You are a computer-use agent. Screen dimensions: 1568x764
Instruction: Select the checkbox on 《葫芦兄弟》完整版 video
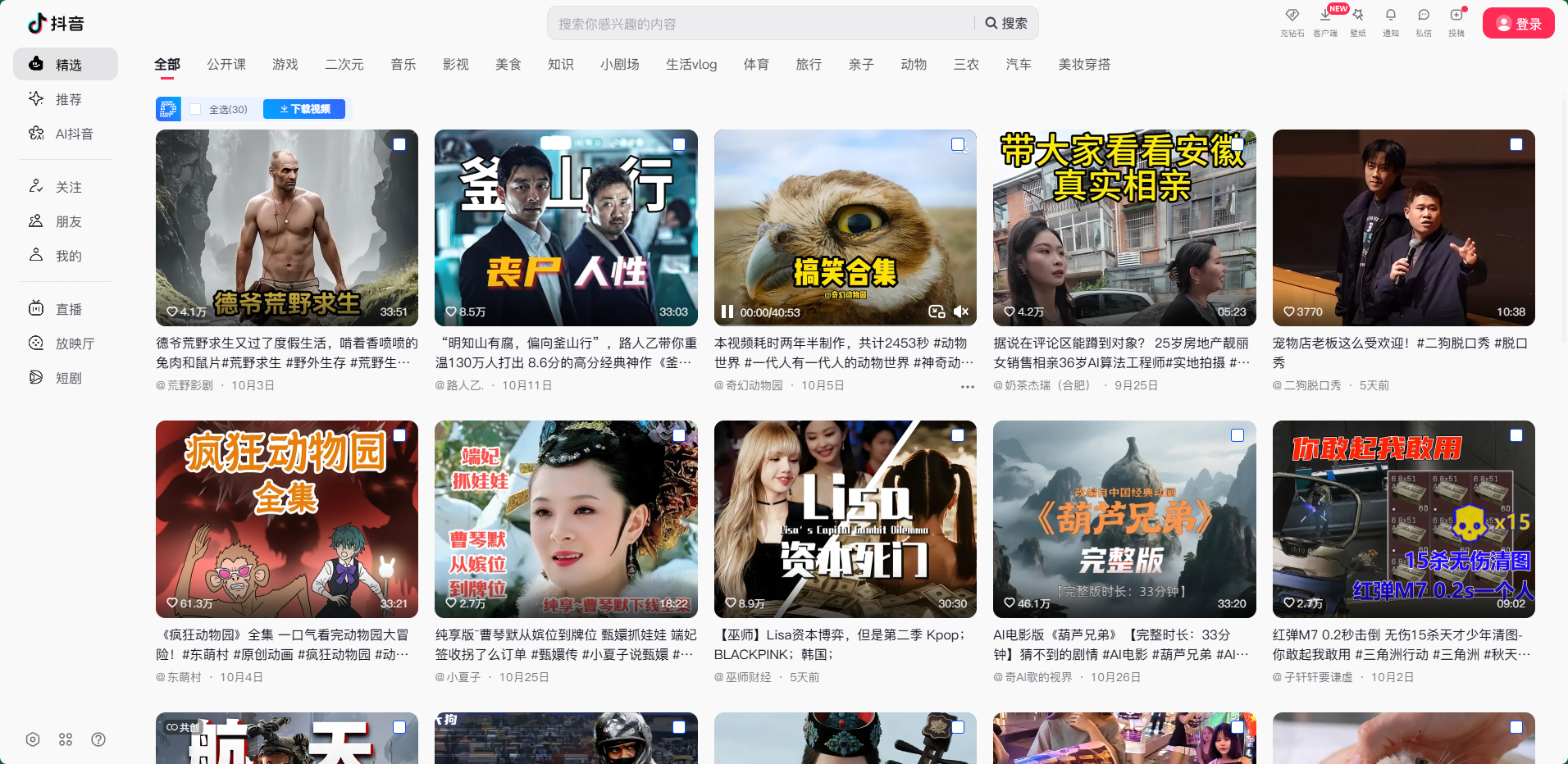pyautogui.click(x=1237, y=435)
